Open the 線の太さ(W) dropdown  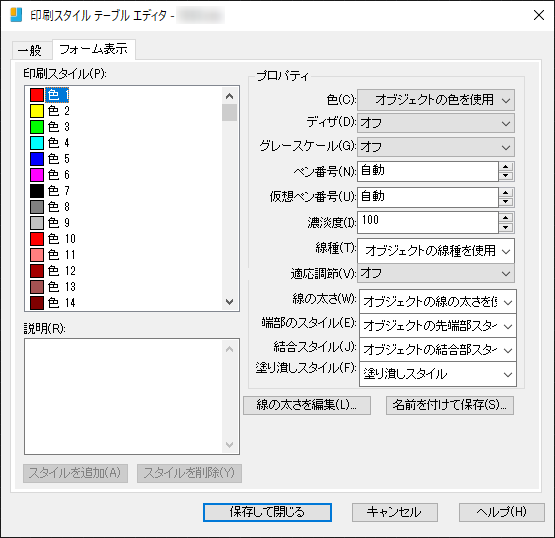pos(438,302)
